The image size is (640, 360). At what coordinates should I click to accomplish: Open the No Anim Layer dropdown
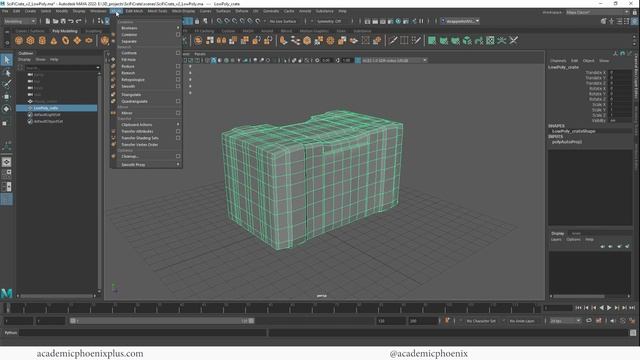pos(522,321)
